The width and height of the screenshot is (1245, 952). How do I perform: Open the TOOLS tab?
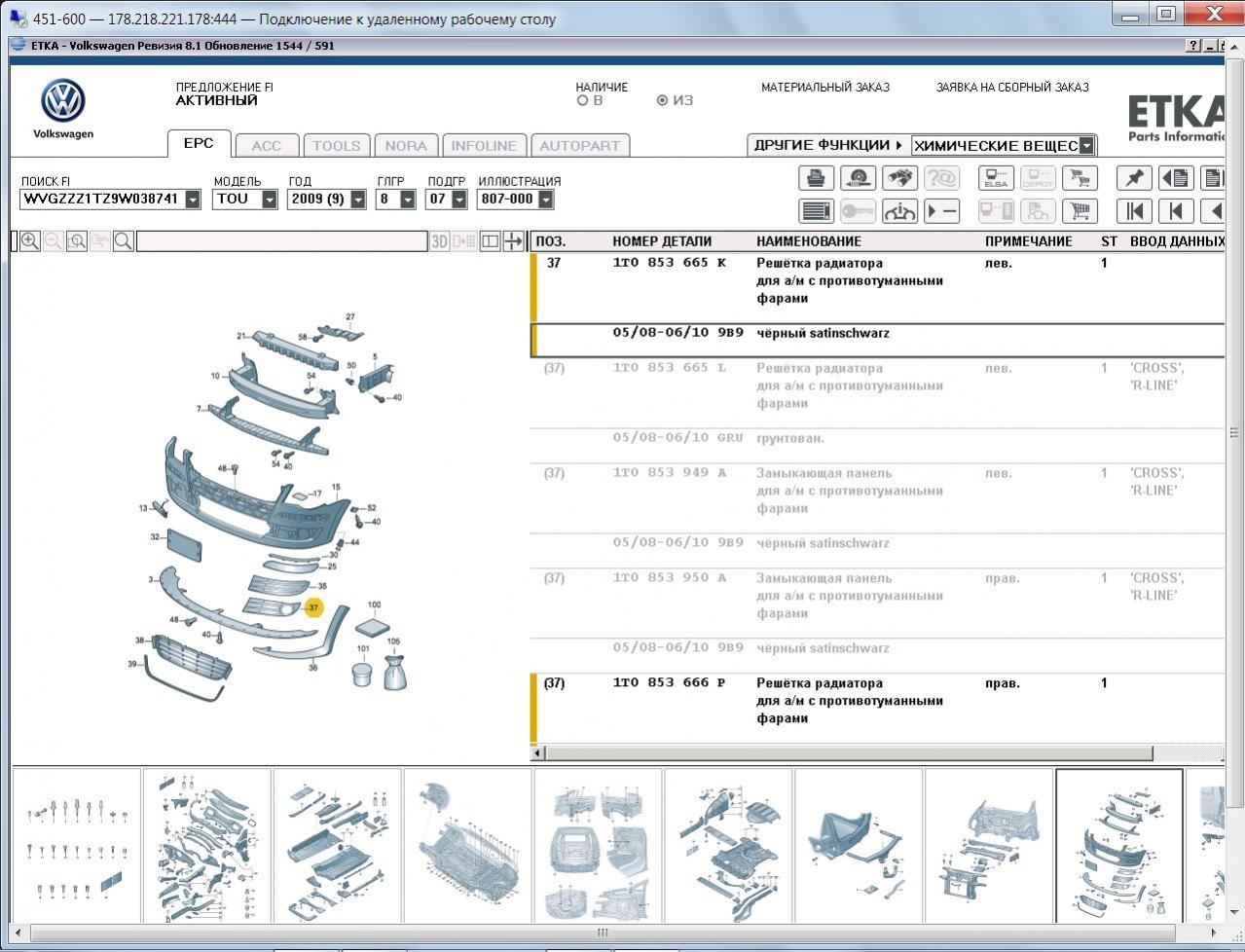[x=336, y=145]
